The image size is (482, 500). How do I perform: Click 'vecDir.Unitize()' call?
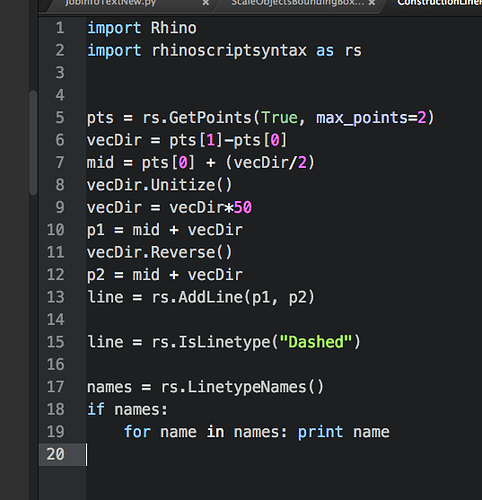(159, 185)
